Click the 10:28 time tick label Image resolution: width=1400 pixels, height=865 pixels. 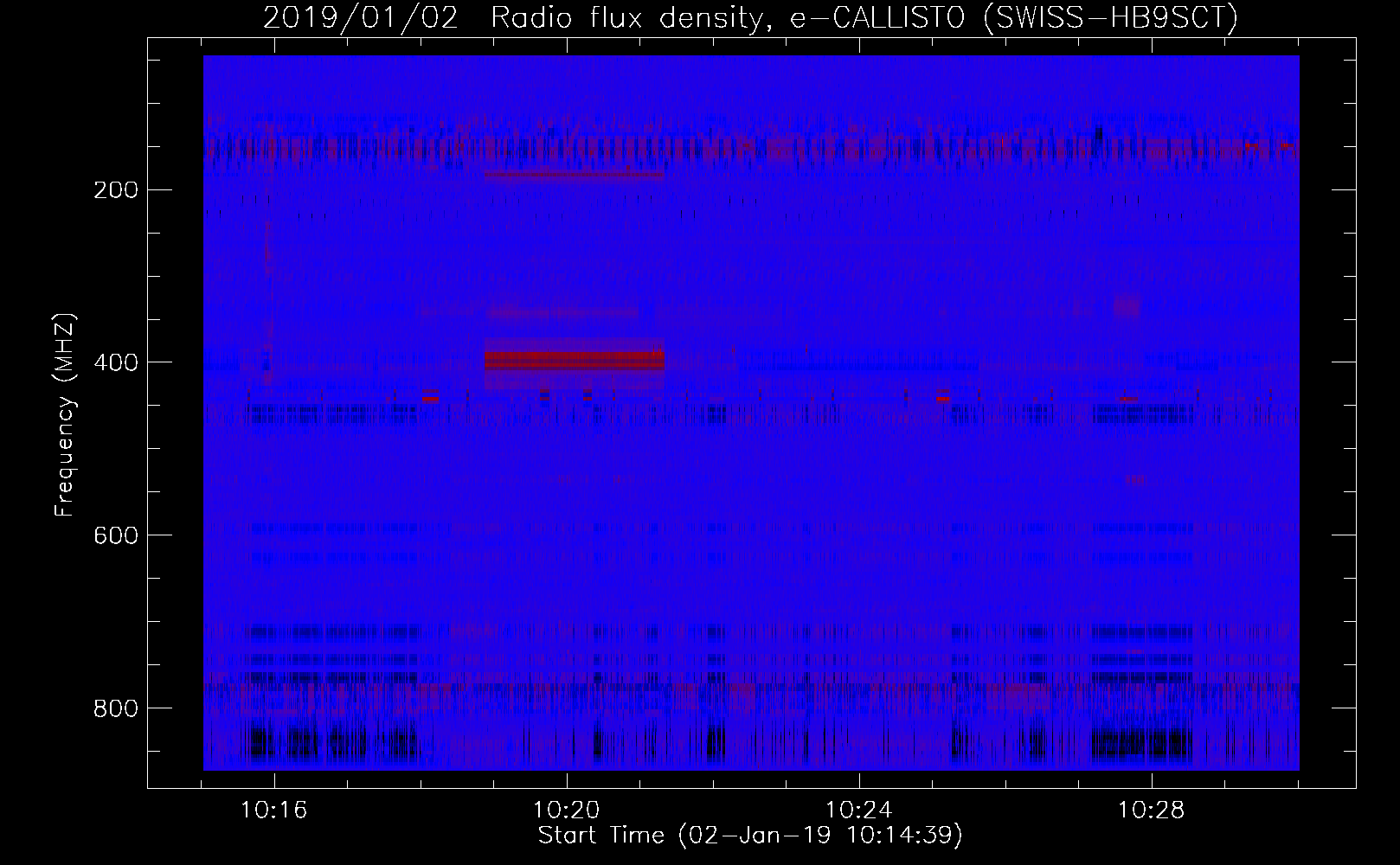[1152, 811]
